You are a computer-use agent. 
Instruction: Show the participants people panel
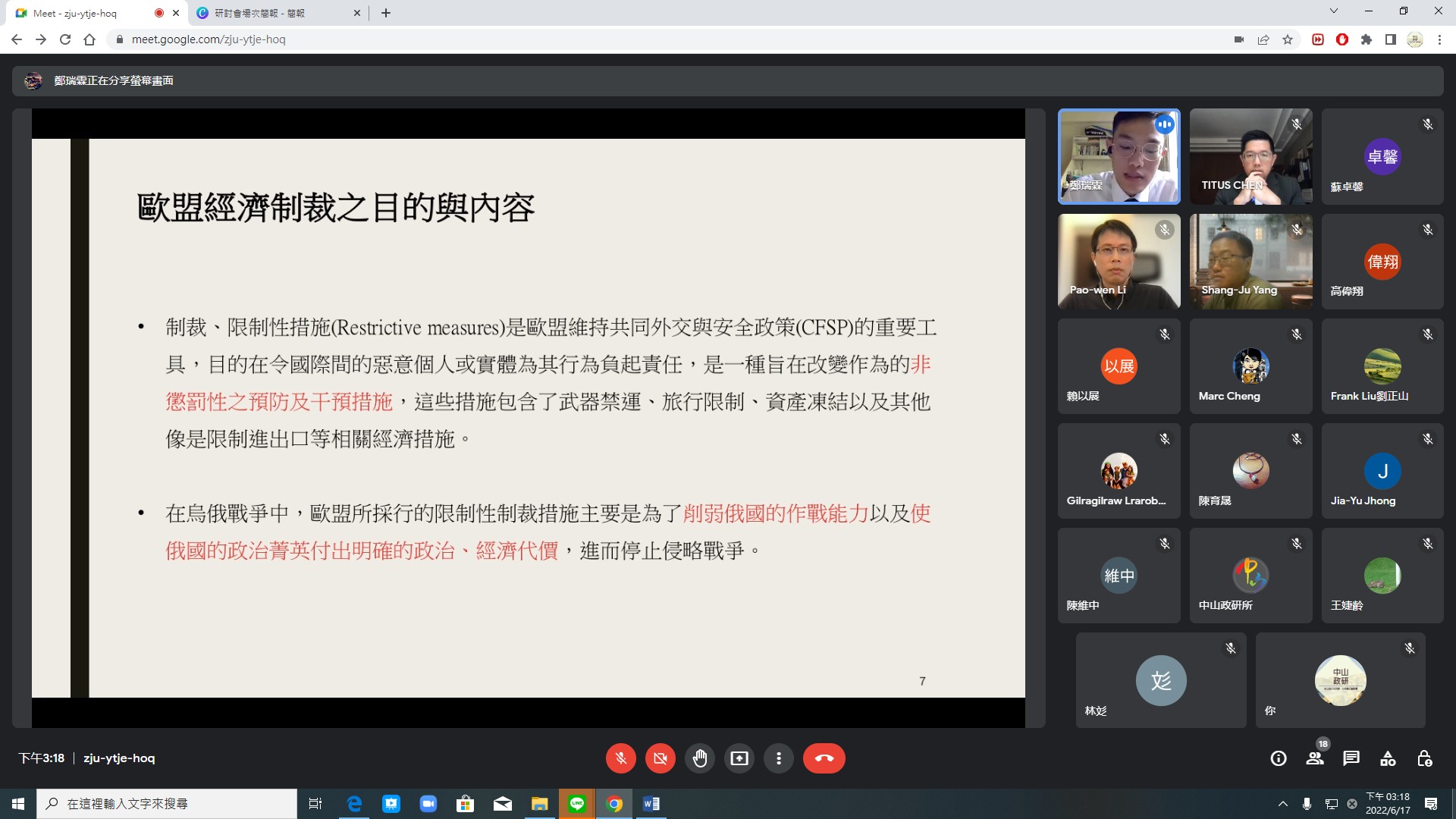tap(1315, 758)
